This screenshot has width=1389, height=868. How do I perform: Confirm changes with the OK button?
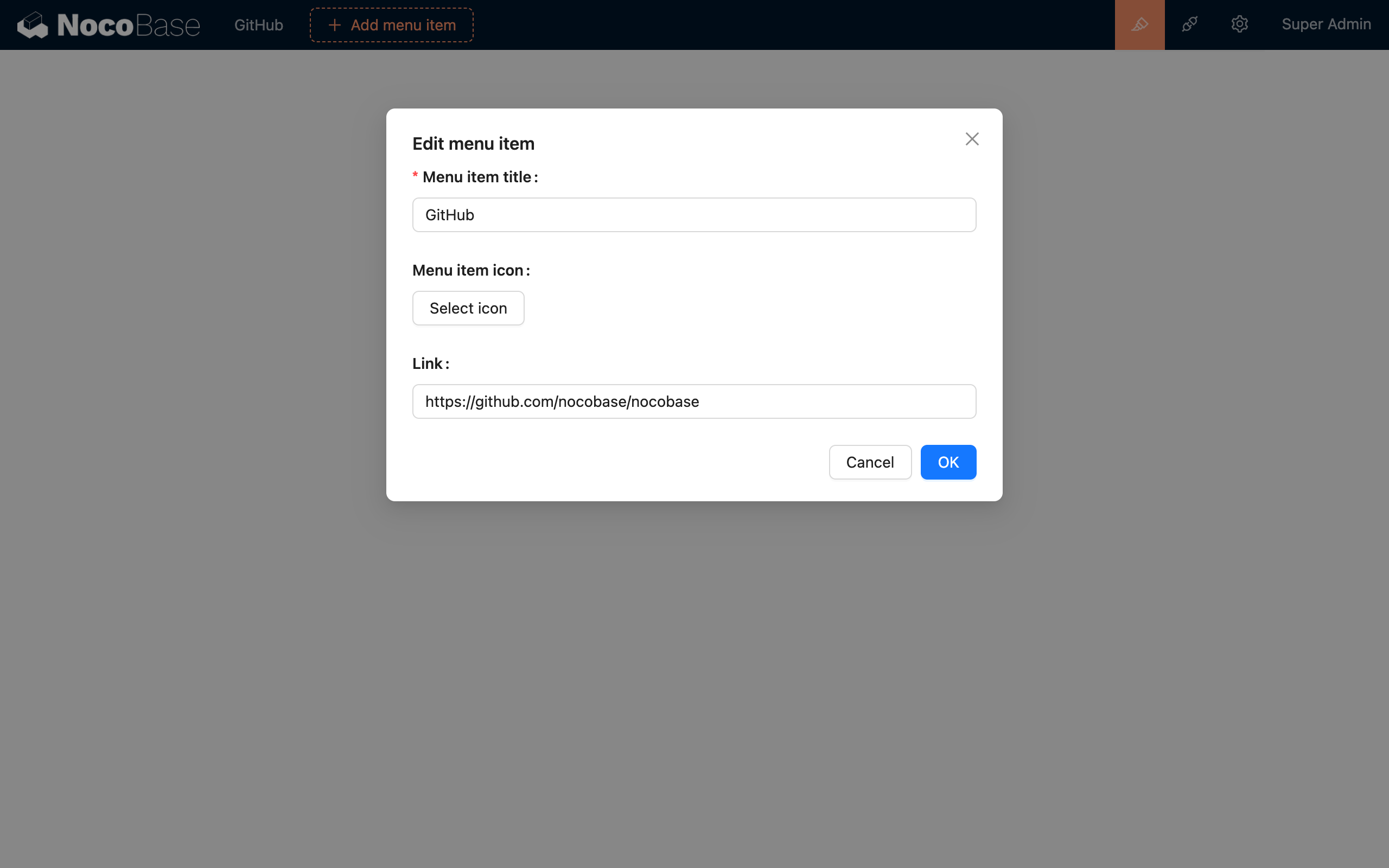tap(948, 462)
